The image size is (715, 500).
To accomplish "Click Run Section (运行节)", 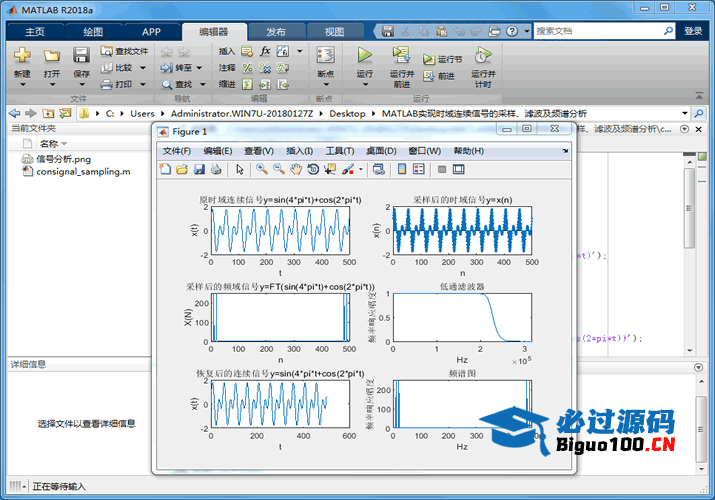I will 442,59.
